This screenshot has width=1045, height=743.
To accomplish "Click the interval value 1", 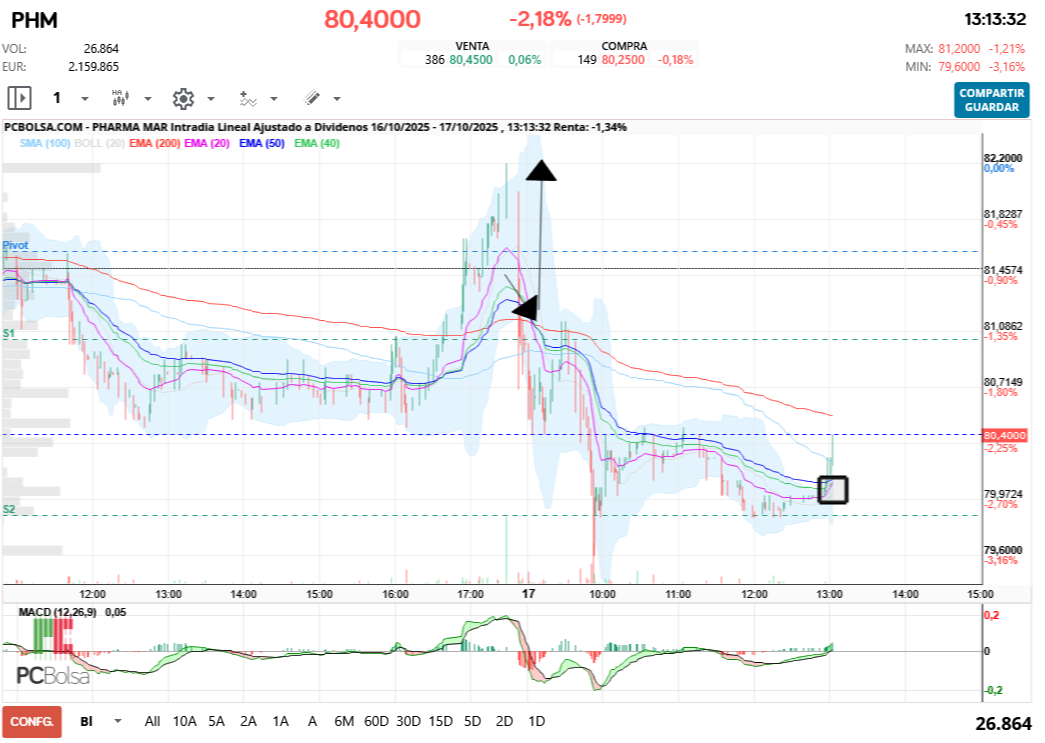I will 57,99.
